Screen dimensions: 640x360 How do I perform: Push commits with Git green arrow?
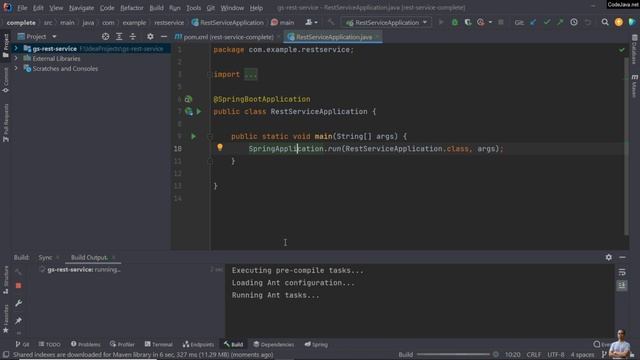(560, 22)
